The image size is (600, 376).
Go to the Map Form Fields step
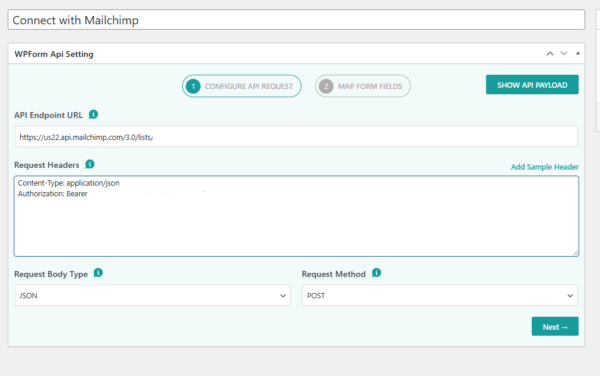pos(363,86)
